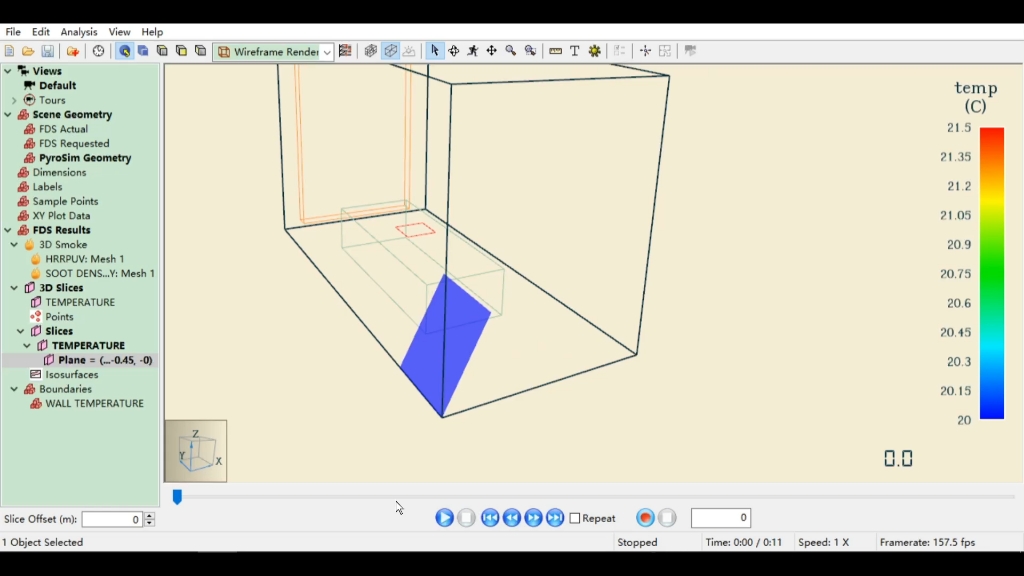The width and height of the screenshot is (1024, 576).
Task: Click the clock icon in the toolbar
Action: coord(99,51)
